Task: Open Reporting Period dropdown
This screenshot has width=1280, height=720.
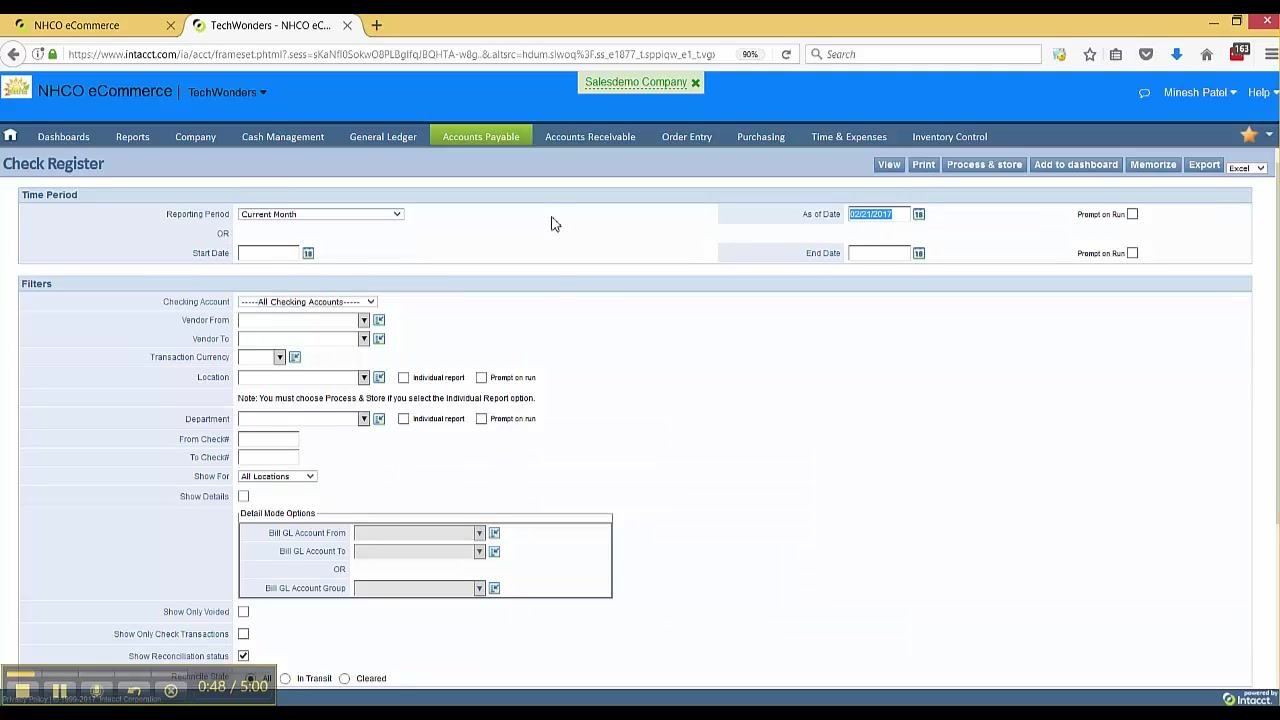Action: [x=320, y=214]
